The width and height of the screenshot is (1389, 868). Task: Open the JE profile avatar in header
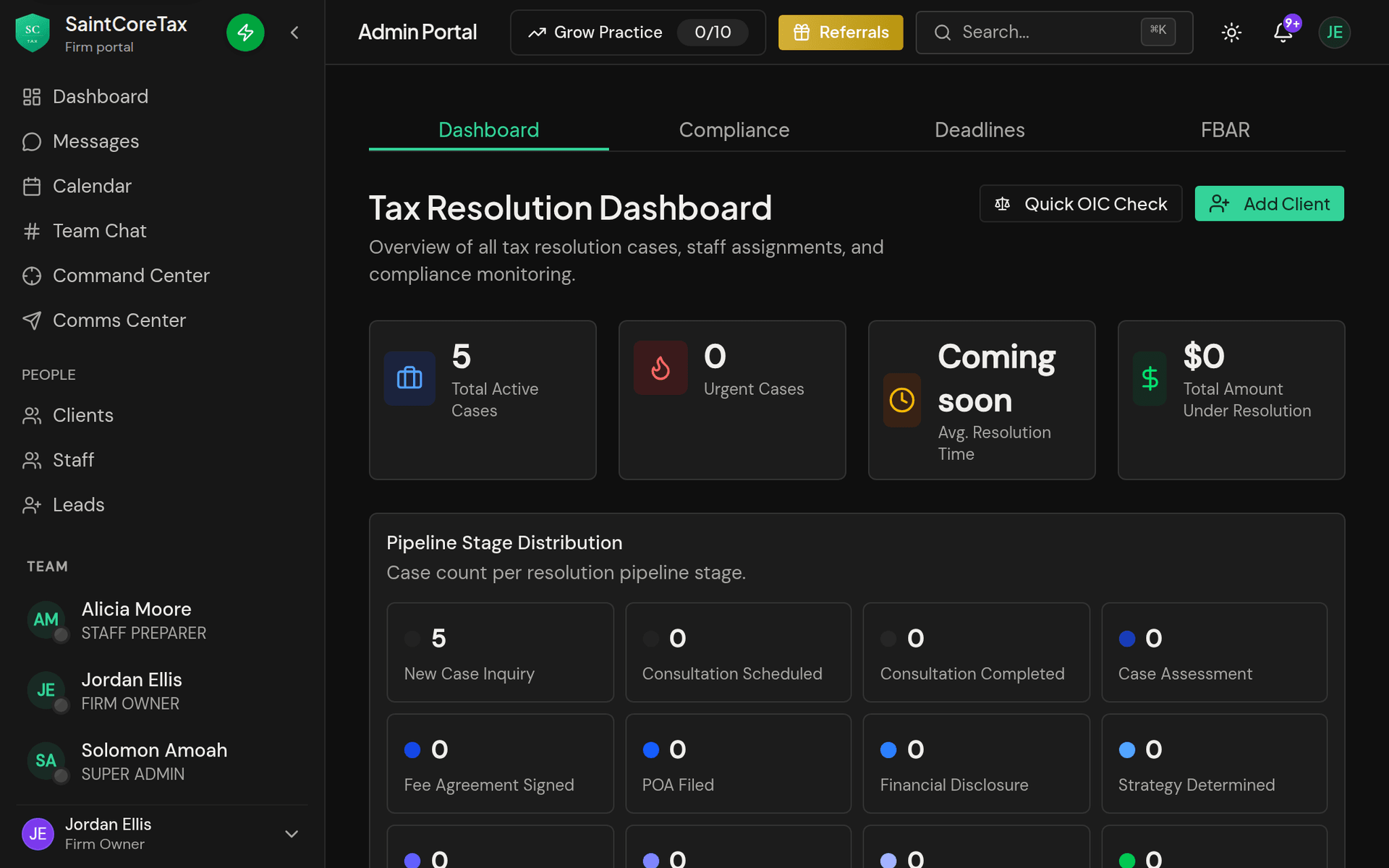coord(1335,33)
